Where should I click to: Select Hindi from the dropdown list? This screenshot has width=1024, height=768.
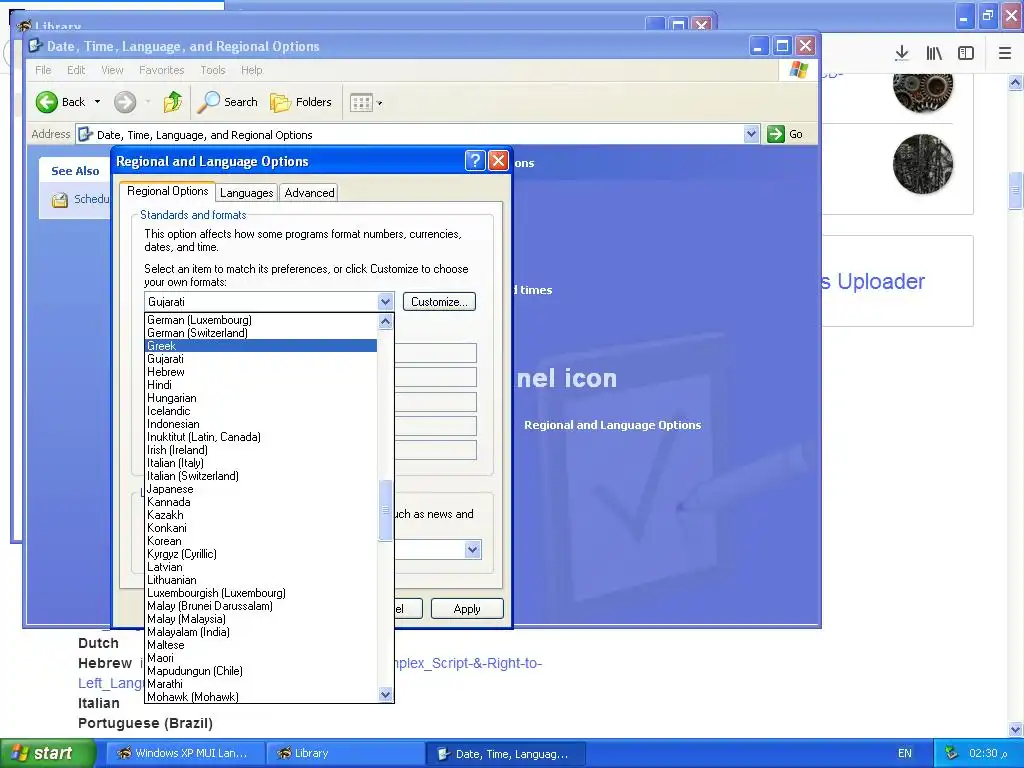pos(261,385)
